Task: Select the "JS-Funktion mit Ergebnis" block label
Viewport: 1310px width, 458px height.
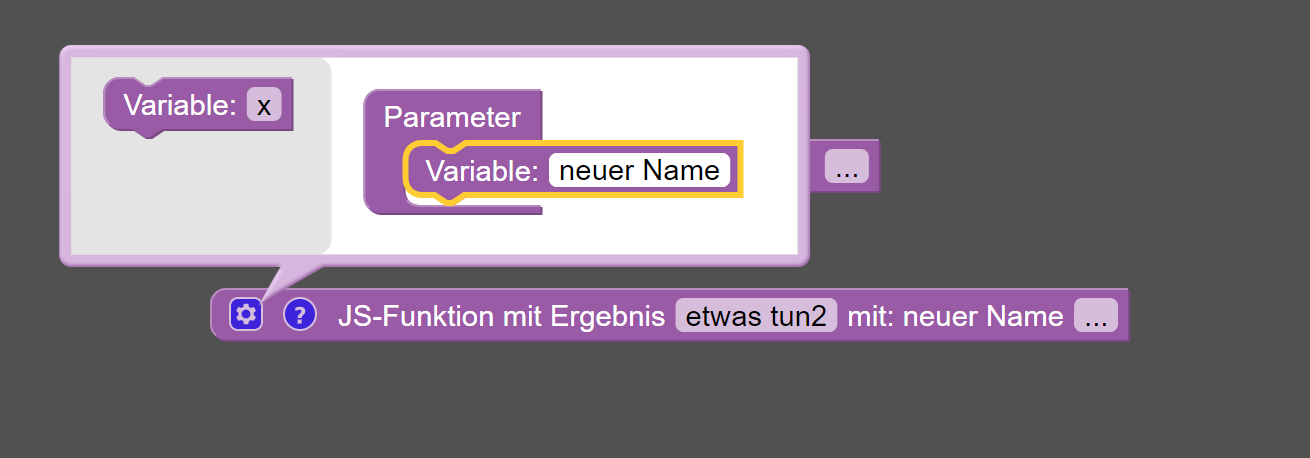Action: pyautogui.click(x=501, y=316)
